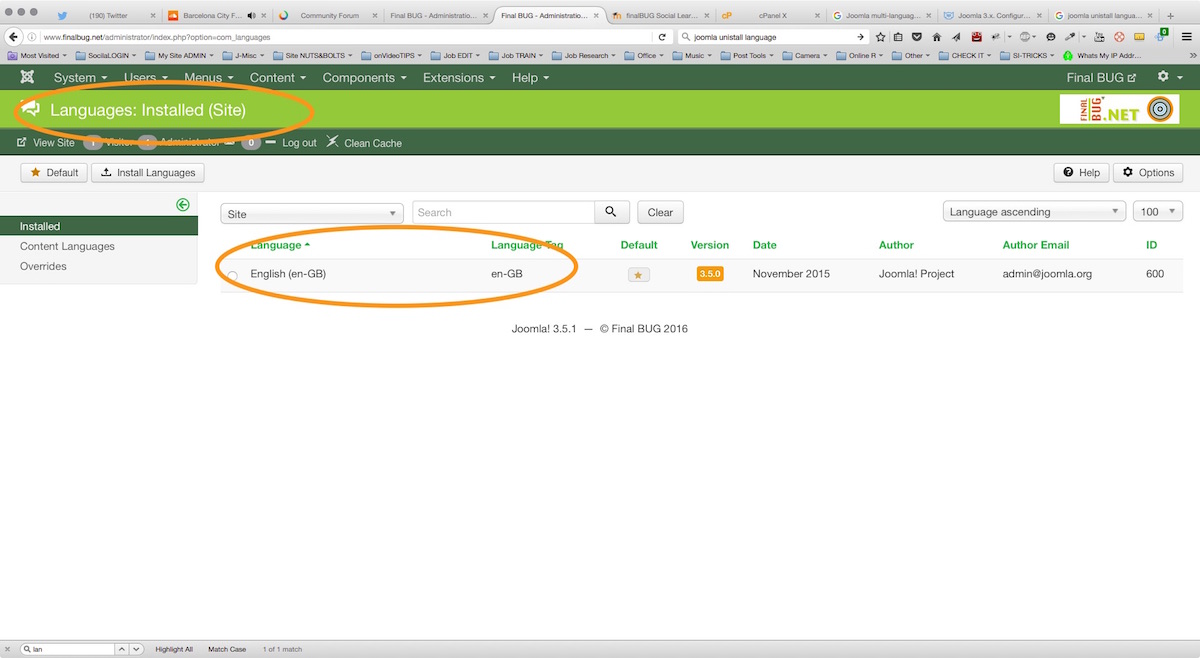Image resolution: width=1200 pixels, height=658 pixels.
Task: Collapse the sidebar with green arrow icon
Action: pos(183,204)
